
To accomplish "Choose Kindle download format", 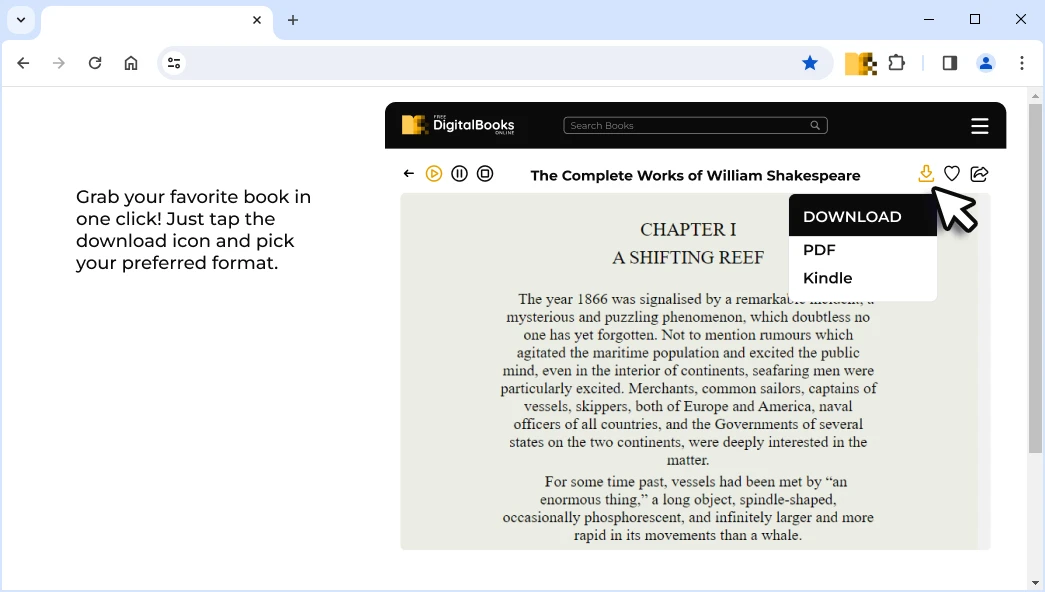I will 827,278.
